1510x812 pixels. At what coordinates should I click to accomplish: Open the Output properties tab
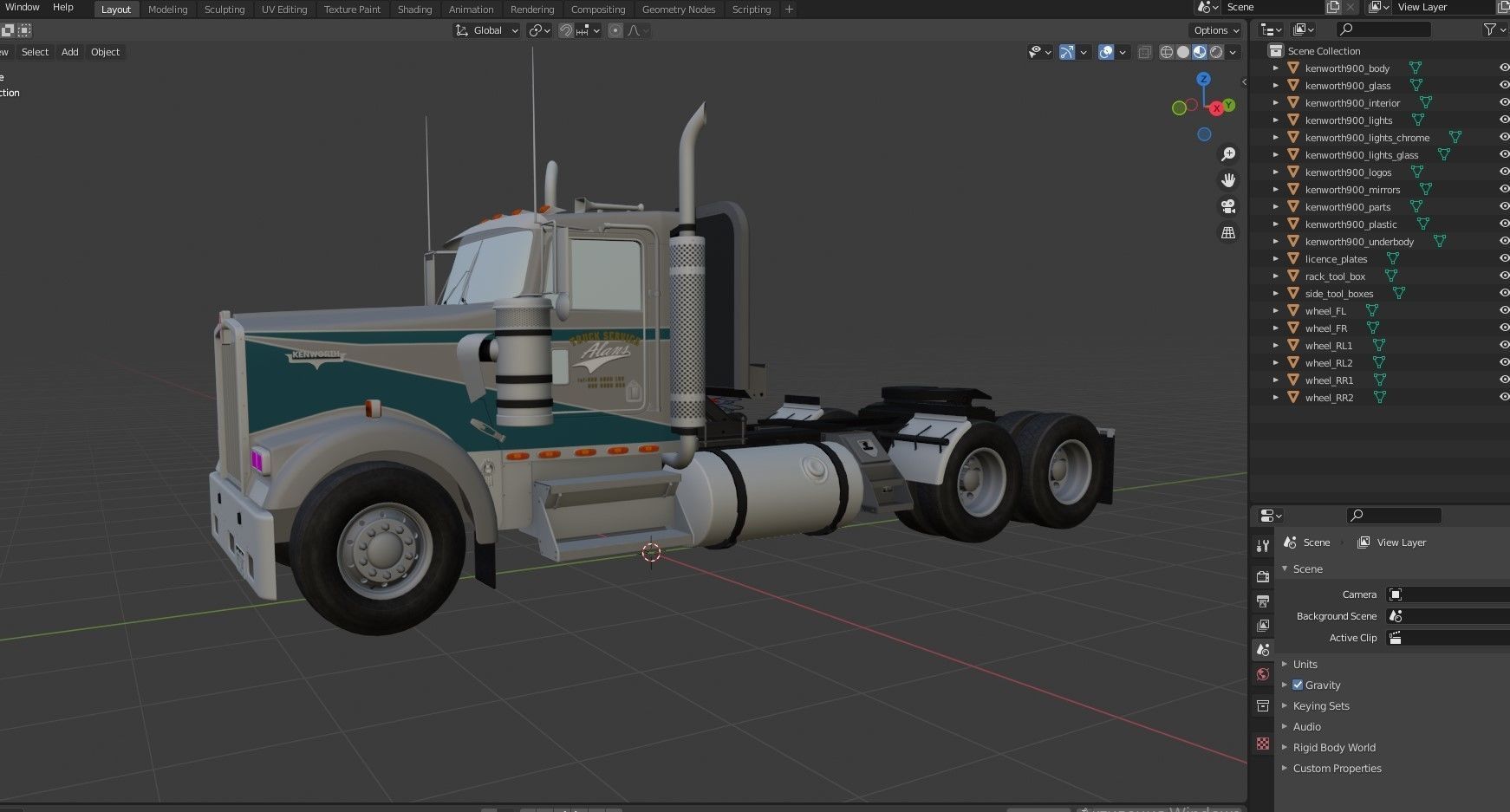[1263, 601]
